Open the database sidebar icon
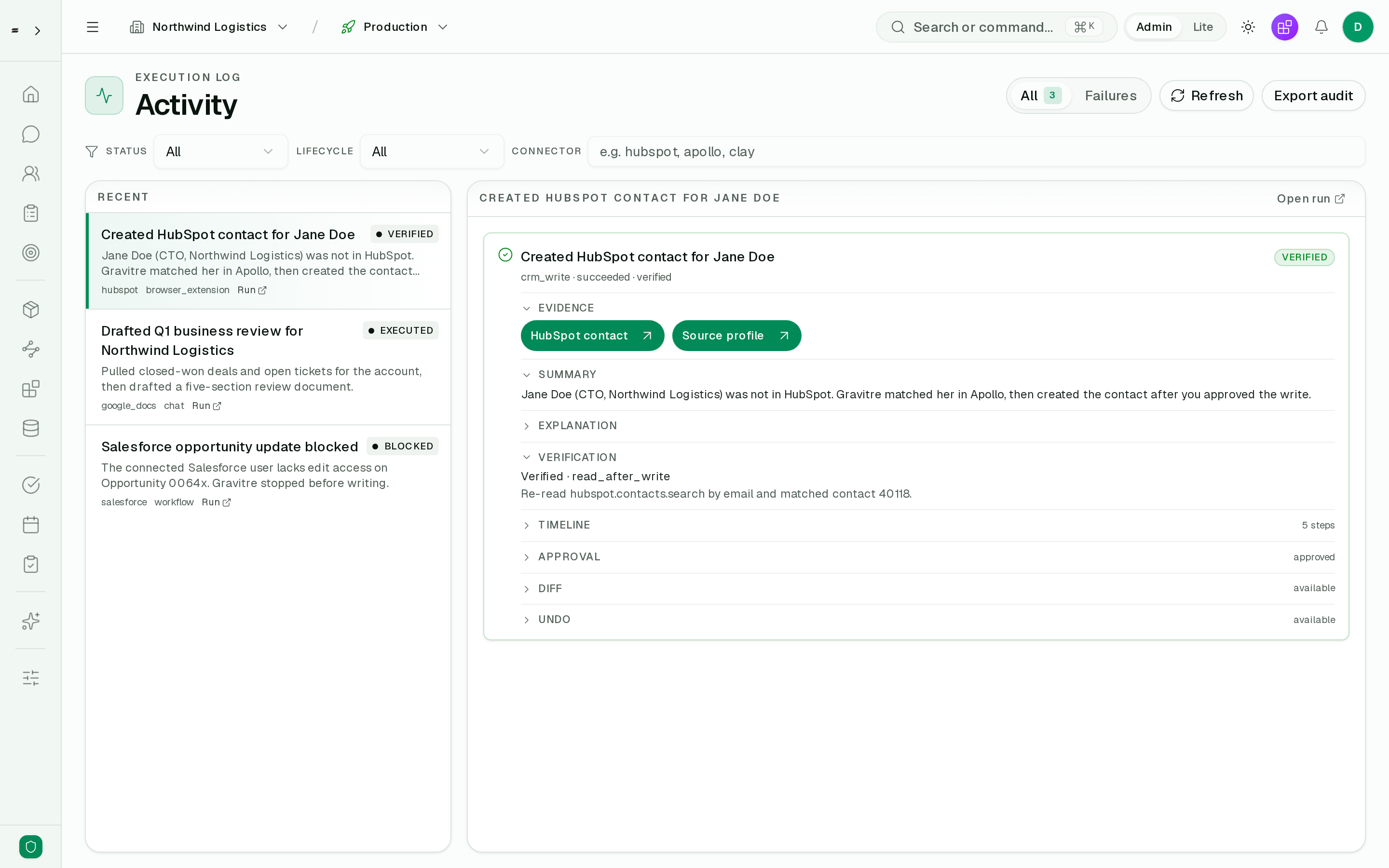This screenshot has height=868, width=1389. click(30, 428)
